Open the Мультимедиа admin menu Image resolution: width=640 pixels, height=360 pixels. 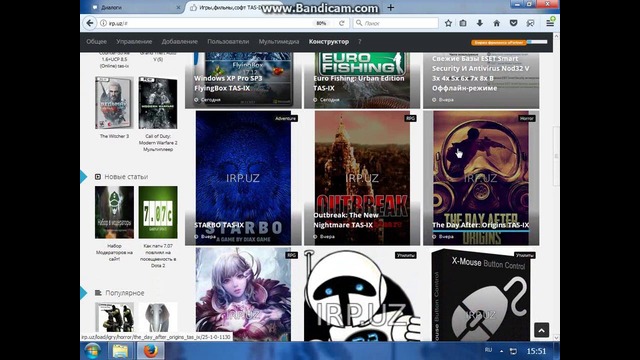point(279,42)
